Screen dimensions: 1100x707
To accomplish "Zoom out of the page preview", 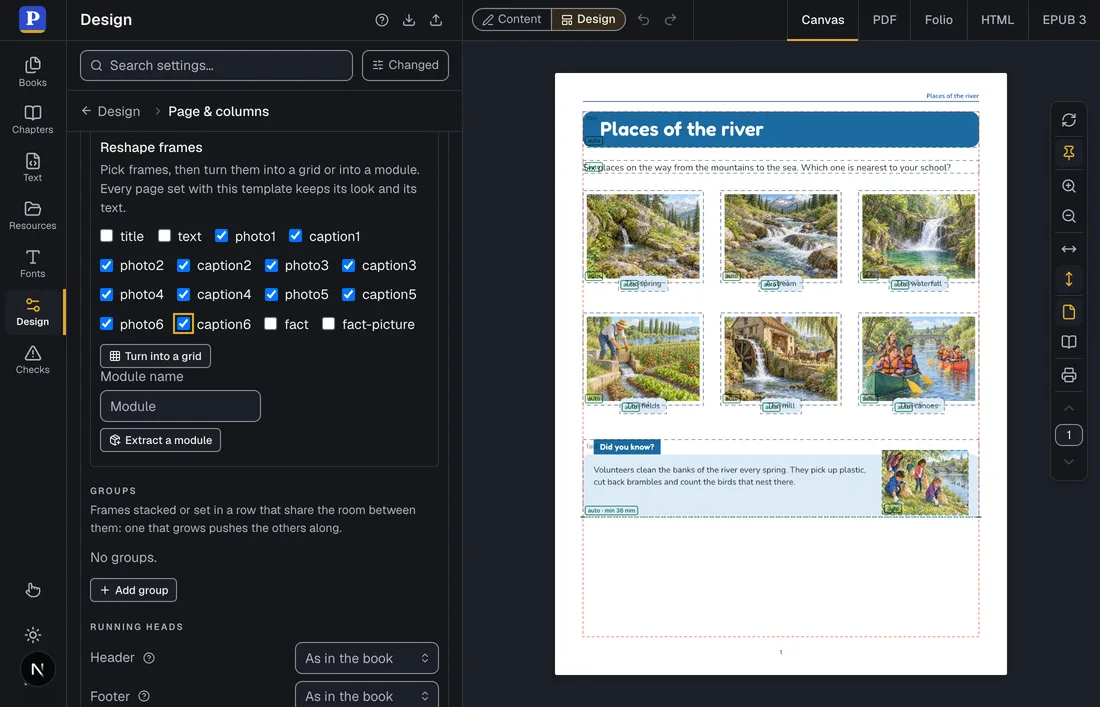I will pyautogui.click(x=1068, y=216).
